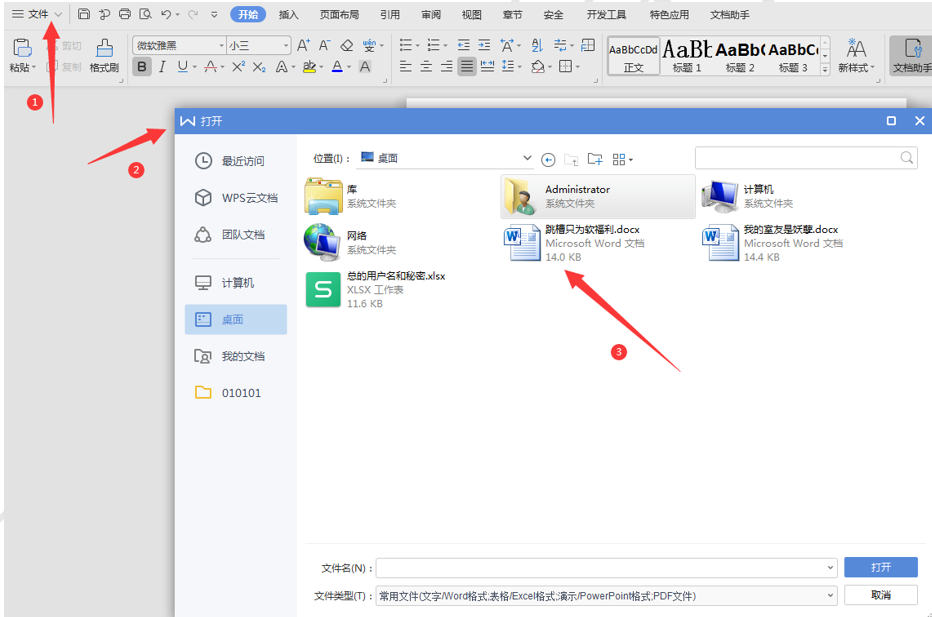Apply the 标题 1 style
The height and width of the screenshot is (617, 932).
(x=687, y=56)
